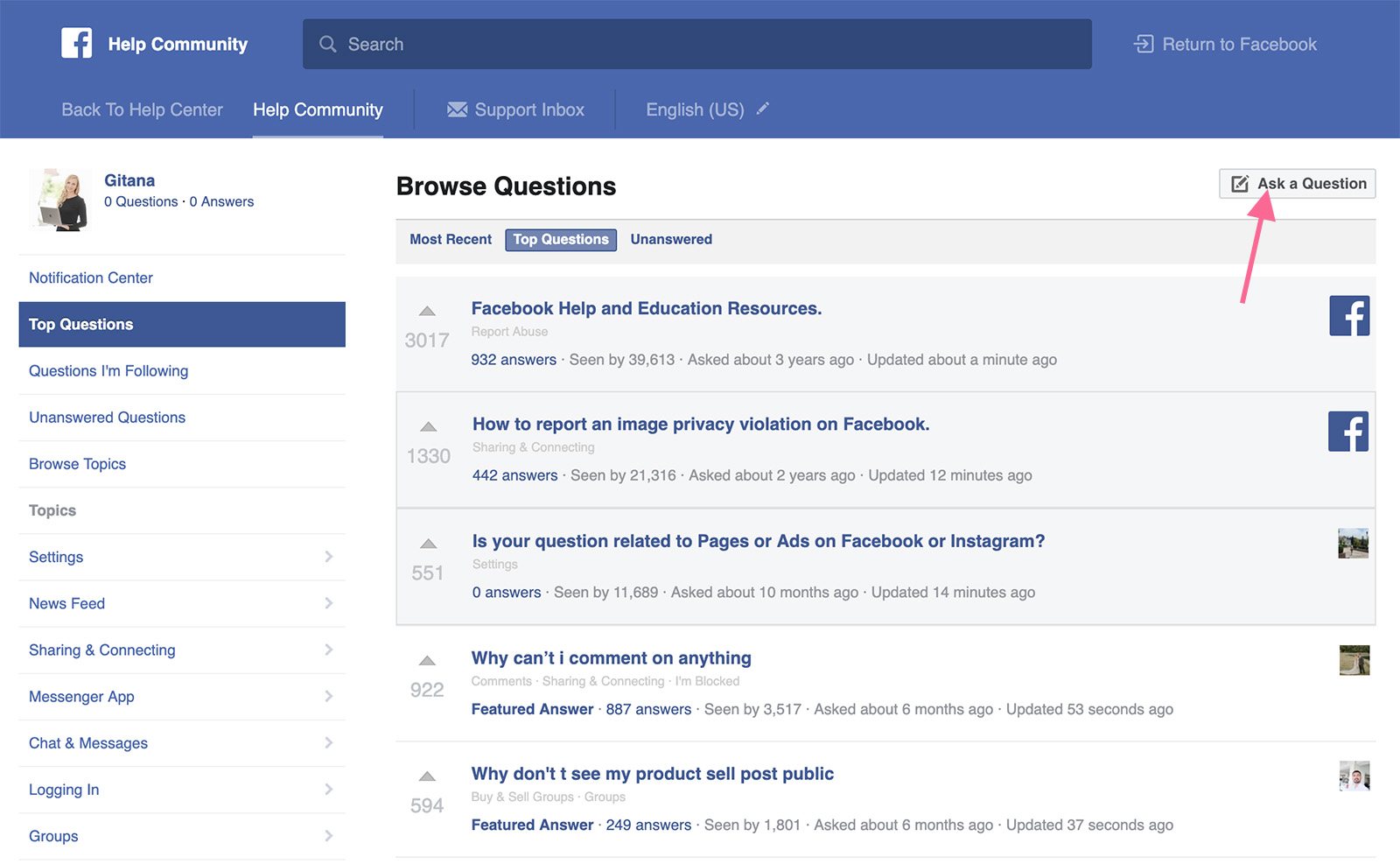Expand the Settings topic
1400x864 pixels.
coord(329,557)
